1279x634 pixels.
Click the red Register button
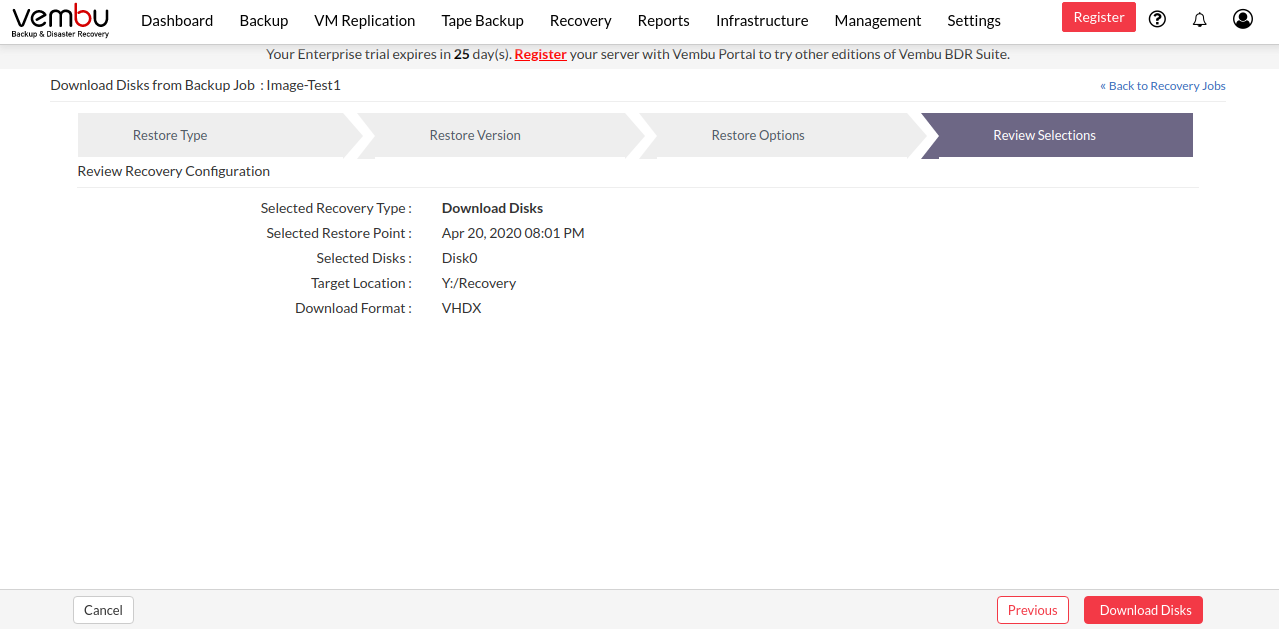coord(1099,17)
